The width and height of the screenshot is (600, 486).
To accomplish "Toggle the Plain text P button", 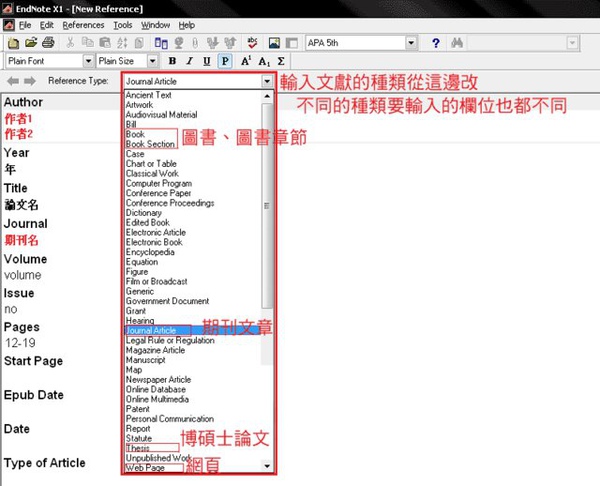I will (x=225, y=61).
